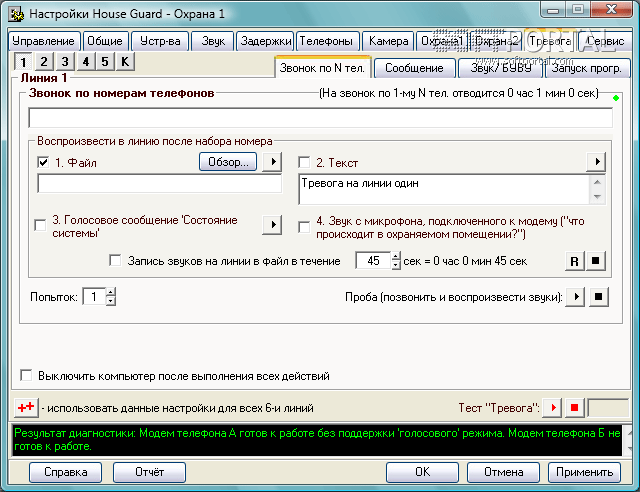The width and height of the screenshot is (640, 492).
Task: Focus the phone numbers input field
Action: (320, 118)
